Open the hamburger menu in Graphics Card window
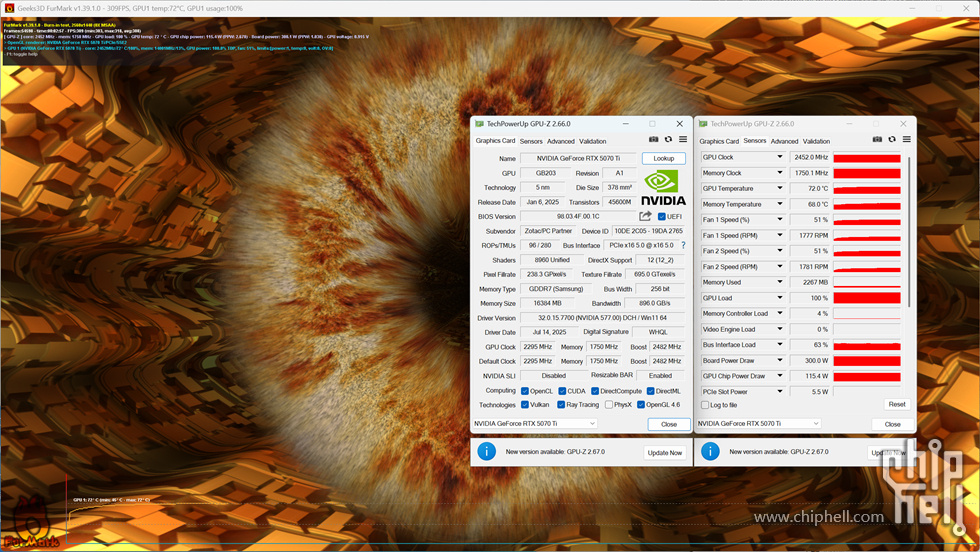 click(x=682, y=139)
